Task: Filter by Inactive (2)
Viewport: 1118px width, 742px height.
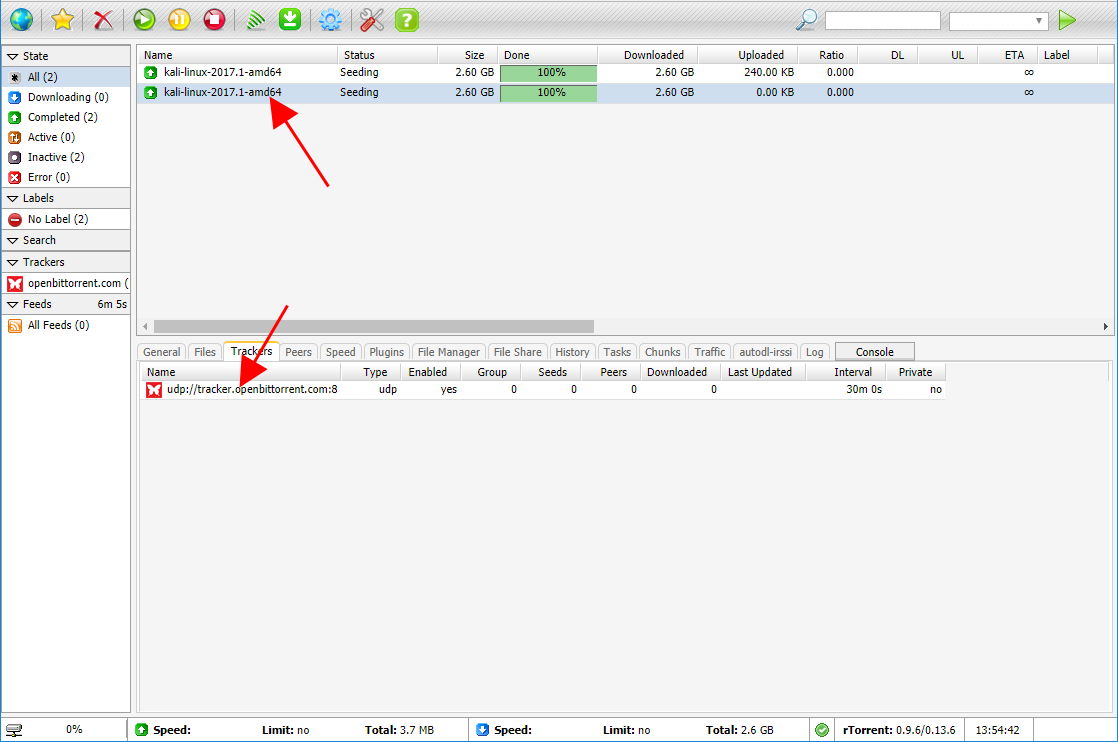Action: click(66, 157)
